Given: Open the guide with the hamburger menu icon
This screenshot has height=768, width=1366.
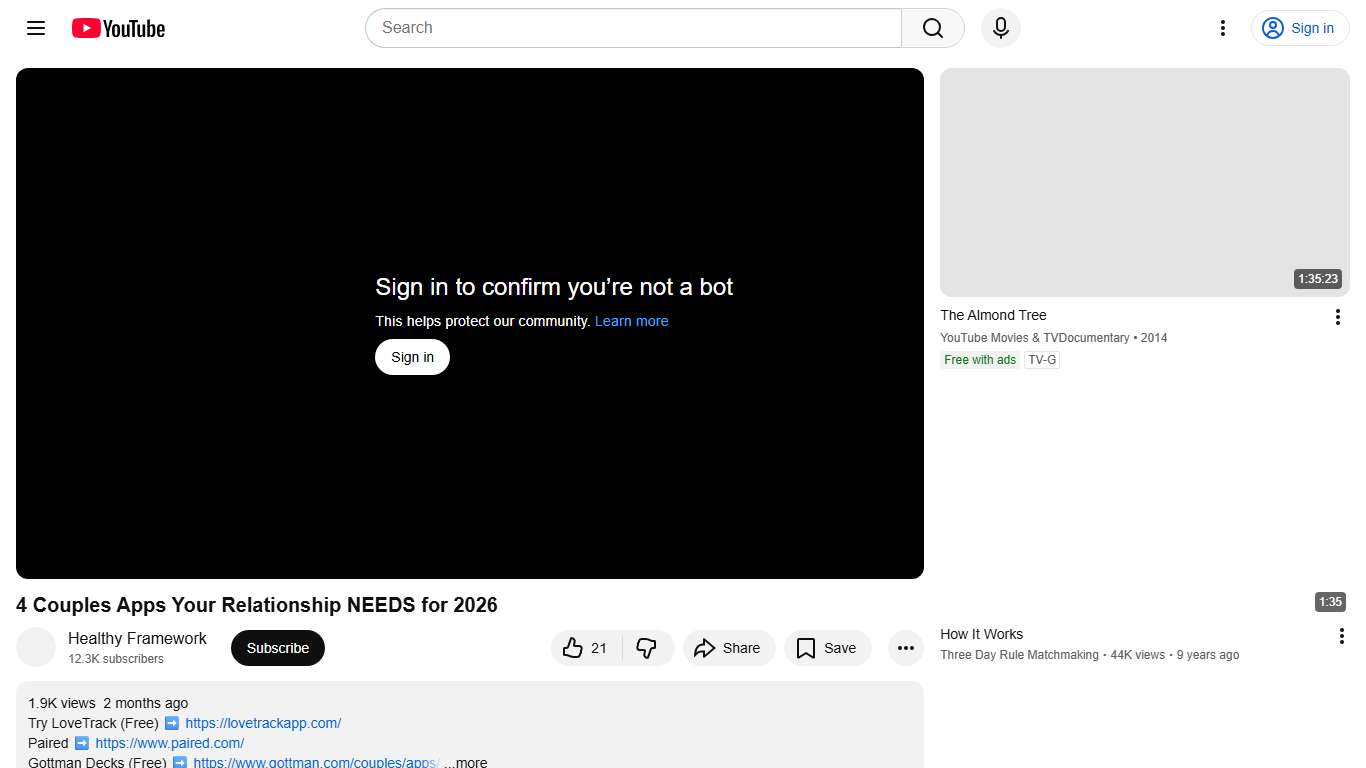Looking at the screenshot, I should 35,28.
